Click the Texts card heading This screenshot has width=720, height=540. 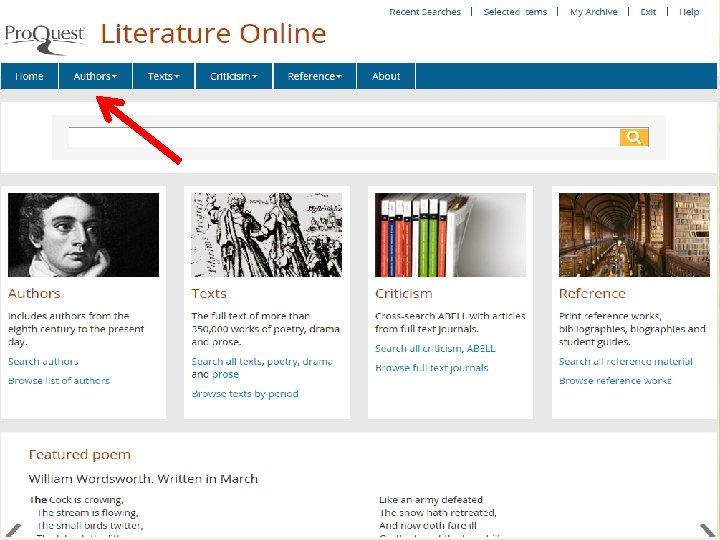(209, 293)
